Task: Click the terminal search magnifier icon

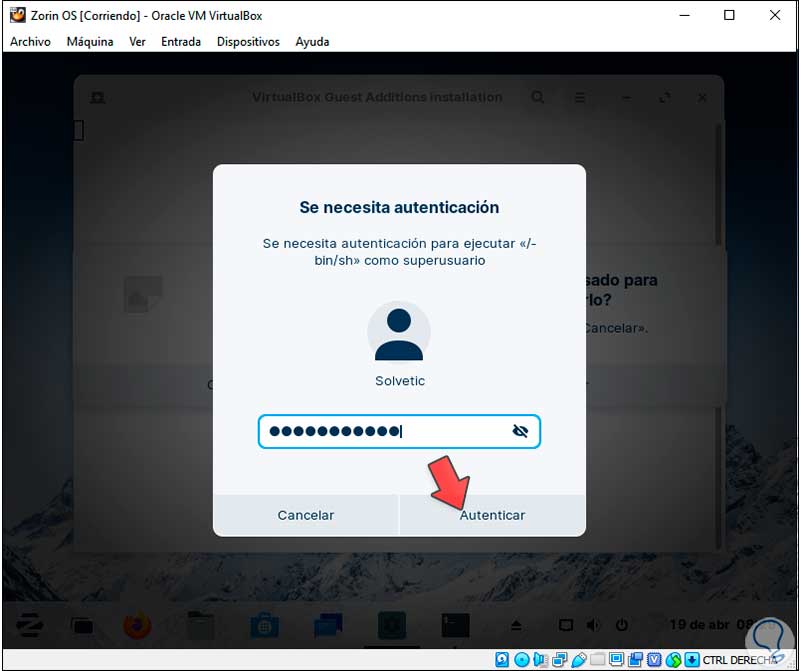Action: [x=537, y=97]
